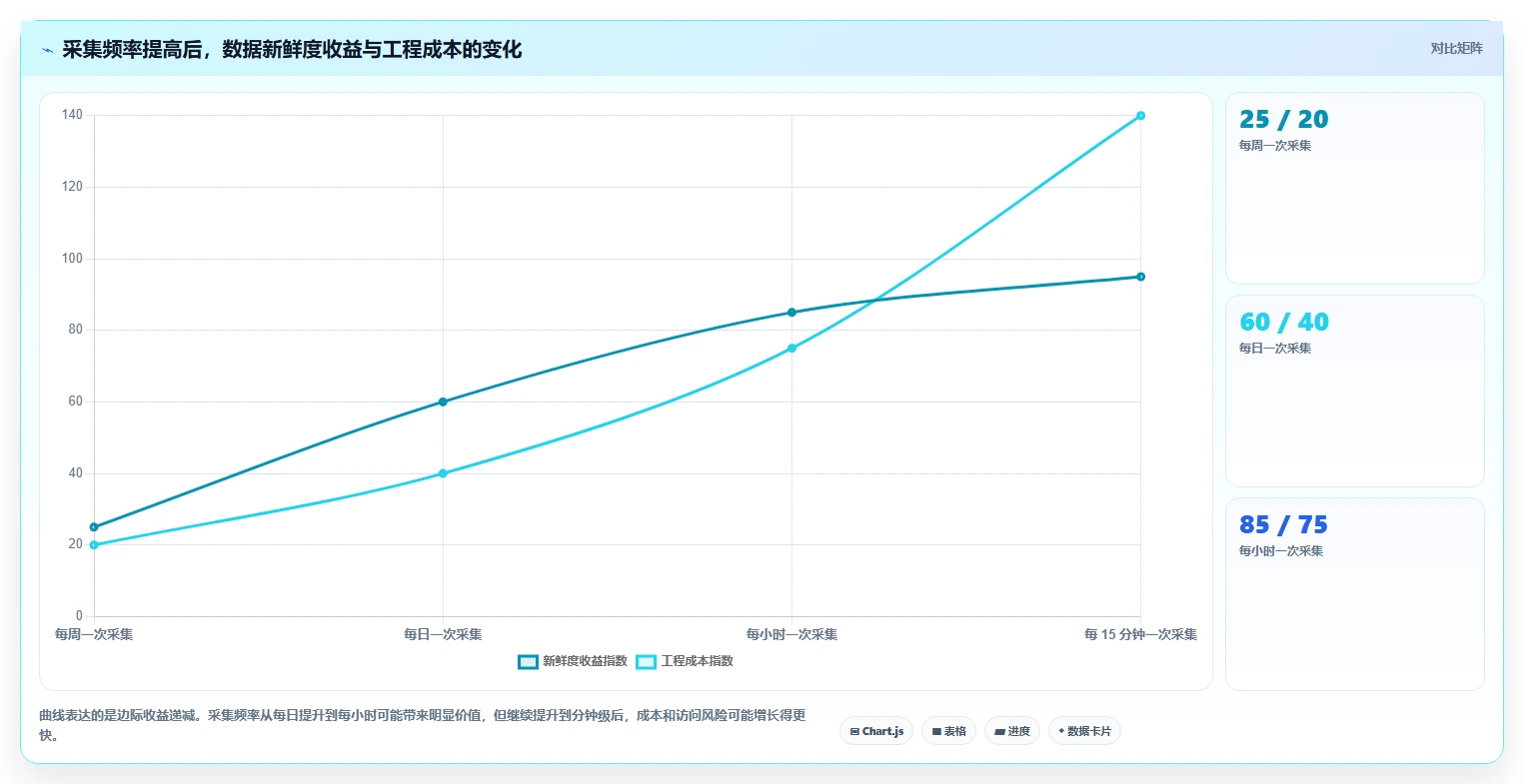This screenshot has width=1524, height=784.
Task: Click cost data point at 每小时一次采集
Action: (791, 349)
